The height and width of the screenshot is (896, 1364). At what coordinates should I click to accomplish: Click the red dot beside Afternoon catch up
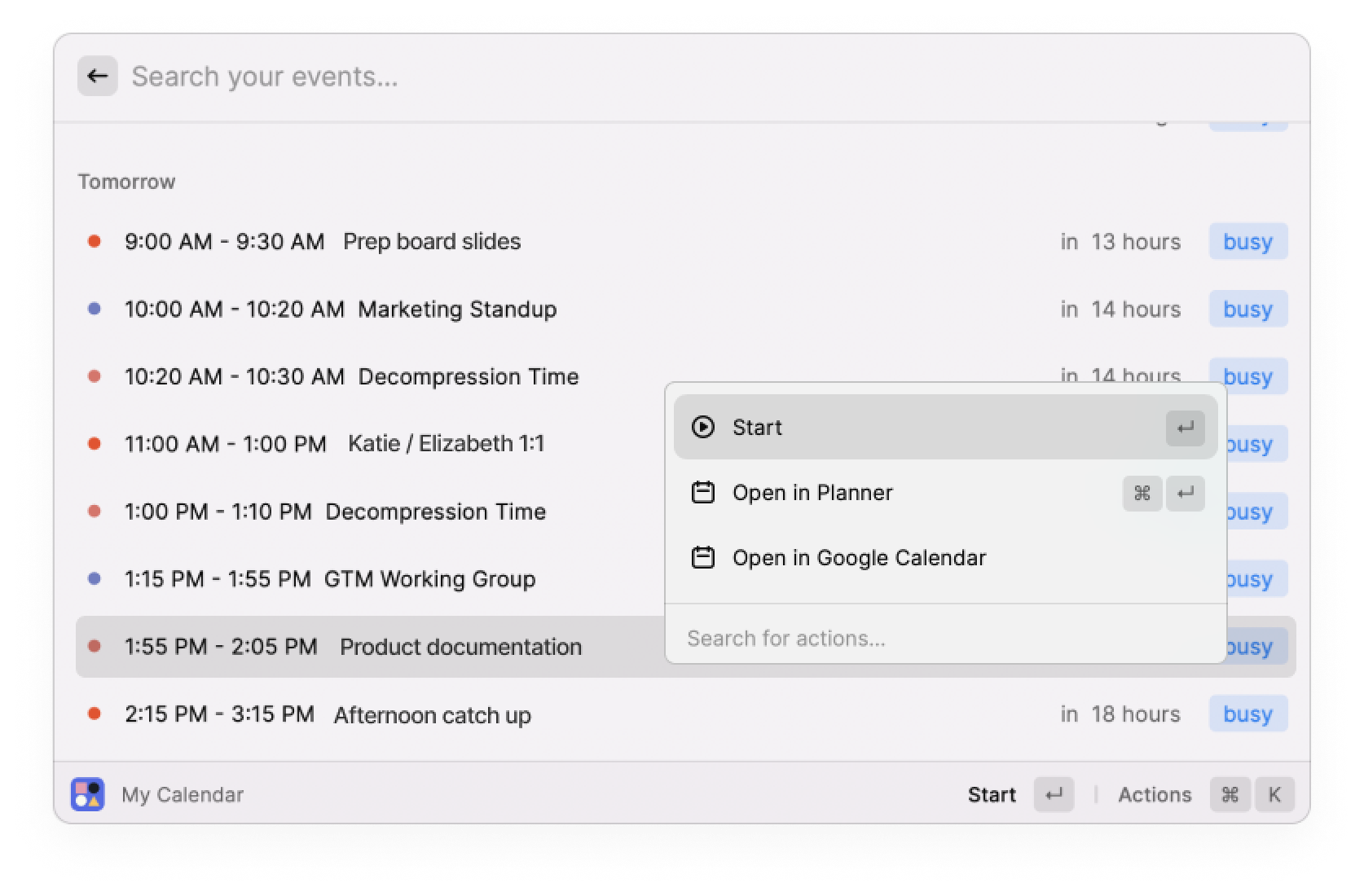(x=95, y=714)
